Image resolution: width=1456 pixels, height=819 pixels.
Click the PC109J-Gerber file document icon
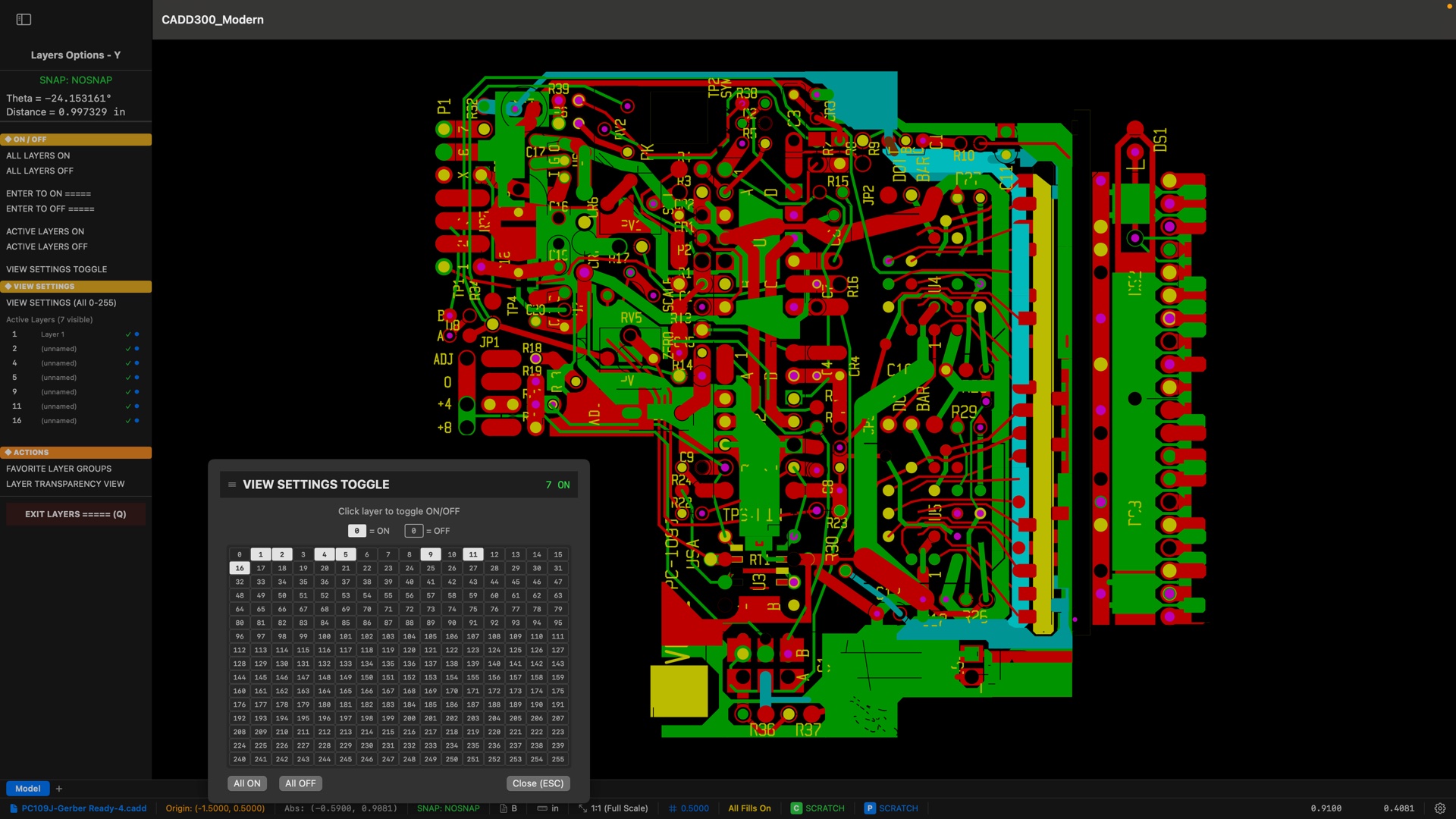[14, 808]
